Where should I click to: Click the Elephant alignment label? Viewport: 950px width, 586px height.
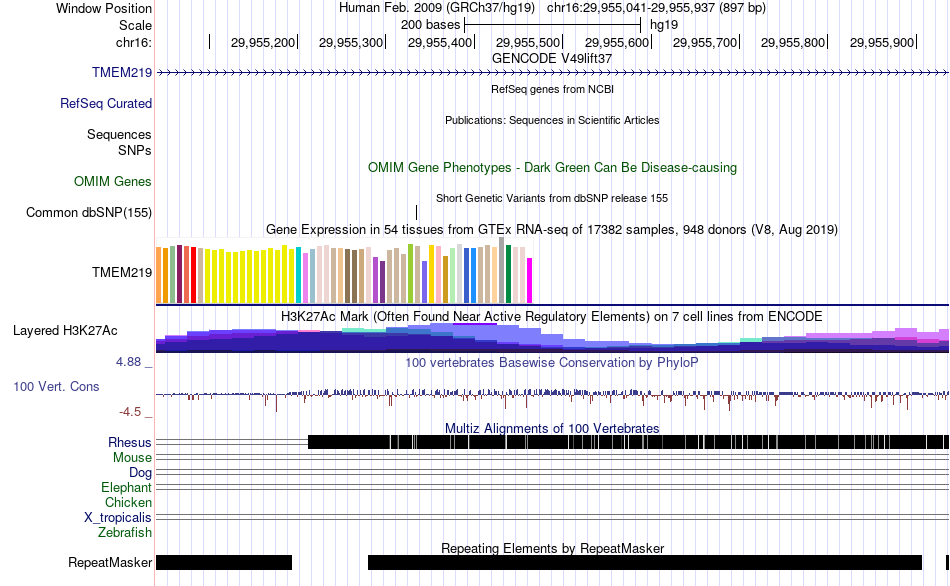[x=127, y=488]
